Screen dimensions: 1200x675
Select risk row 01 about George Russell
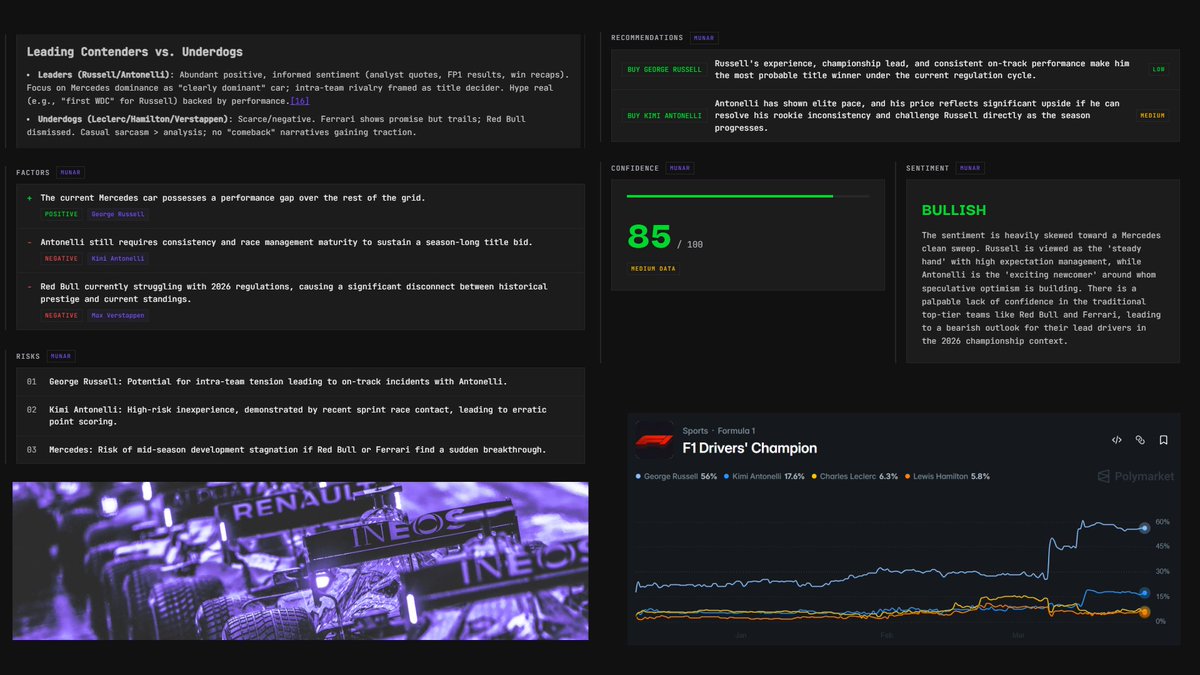(x=301, y=381)
